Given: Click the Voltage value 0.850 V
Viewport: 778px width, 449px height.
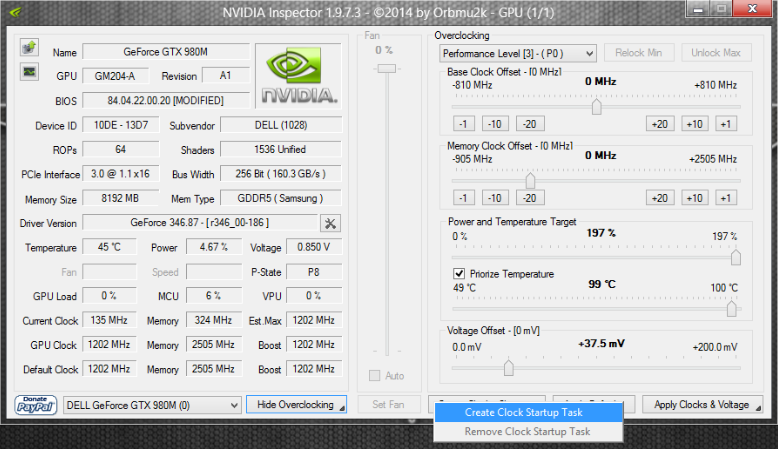Looking at the screenshot, I should (x=314, y=247).
